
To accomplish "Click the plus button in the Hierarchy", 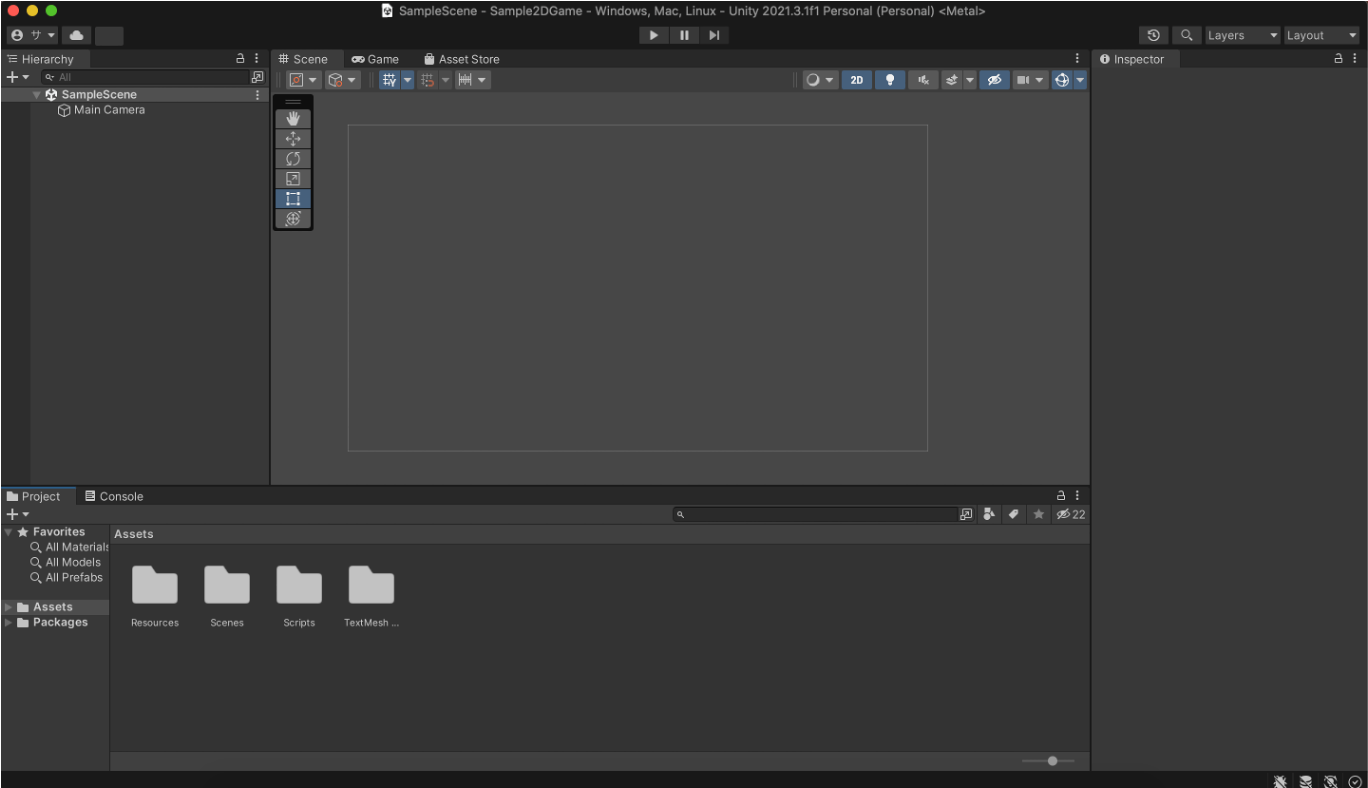I will pos(14,77).
